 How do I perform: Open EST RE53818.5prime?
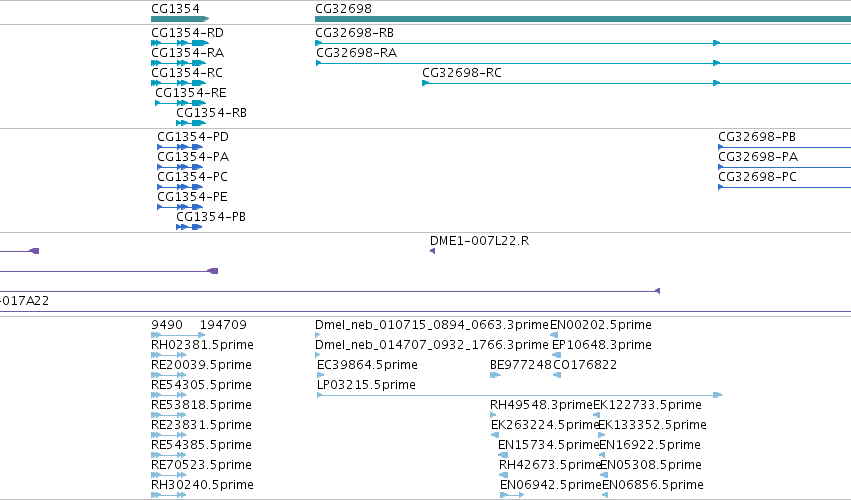coord(201,406)
